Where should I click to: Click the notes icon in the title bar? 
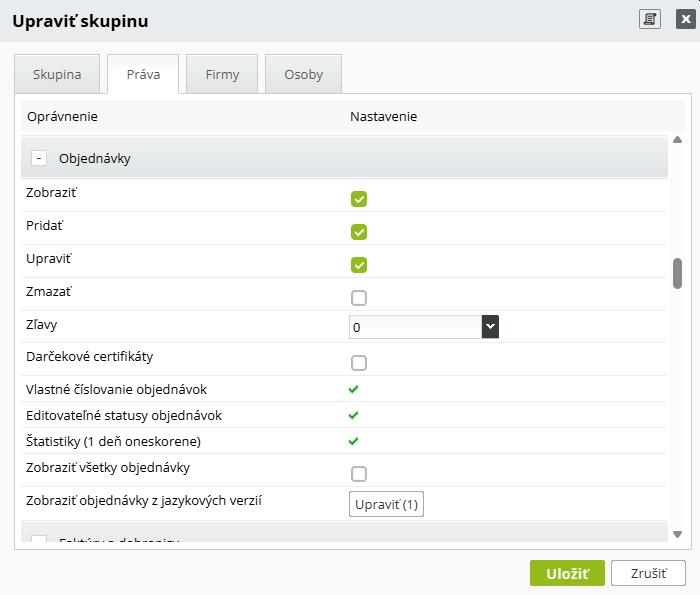(650, 19)
